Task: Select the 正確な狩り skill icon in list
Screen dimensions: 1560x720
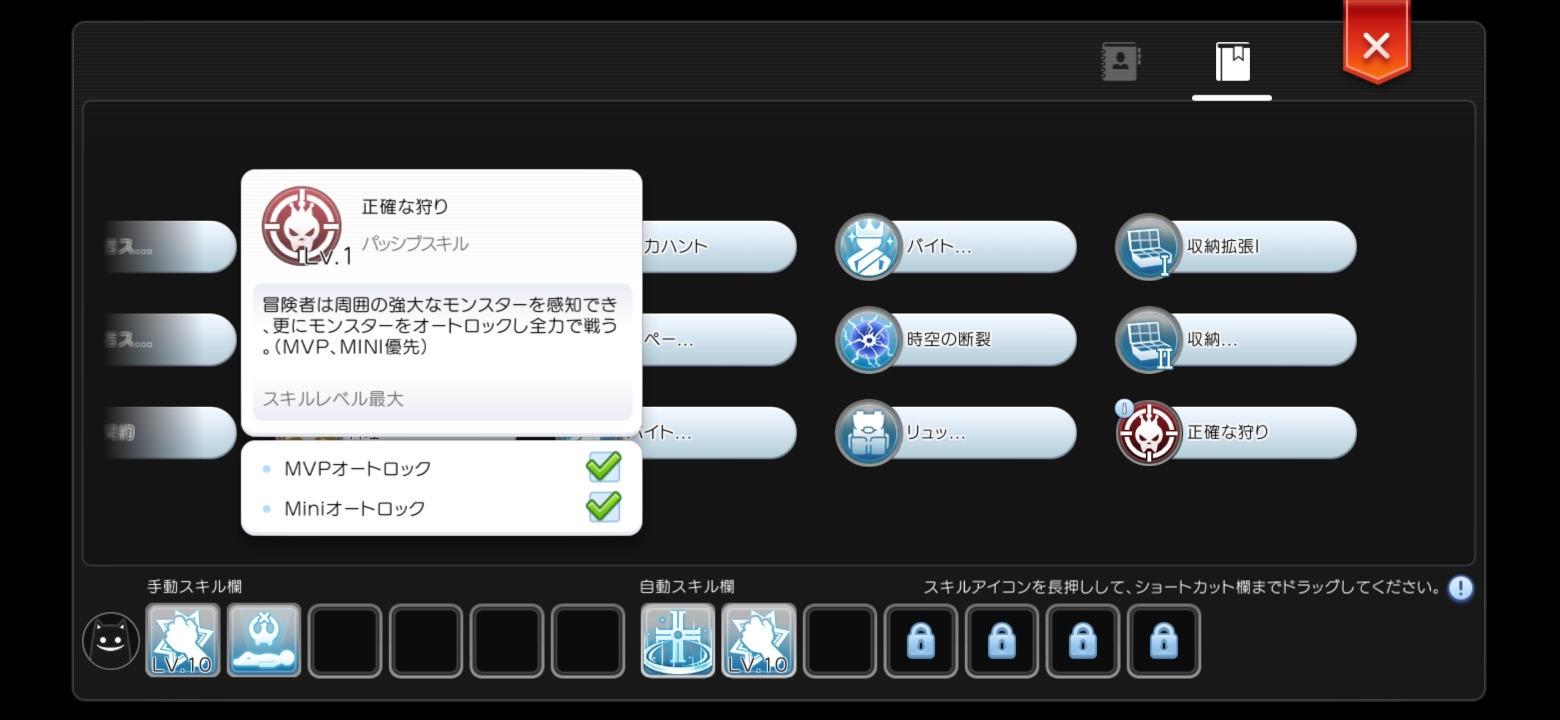Action: tap(1149, 433)
